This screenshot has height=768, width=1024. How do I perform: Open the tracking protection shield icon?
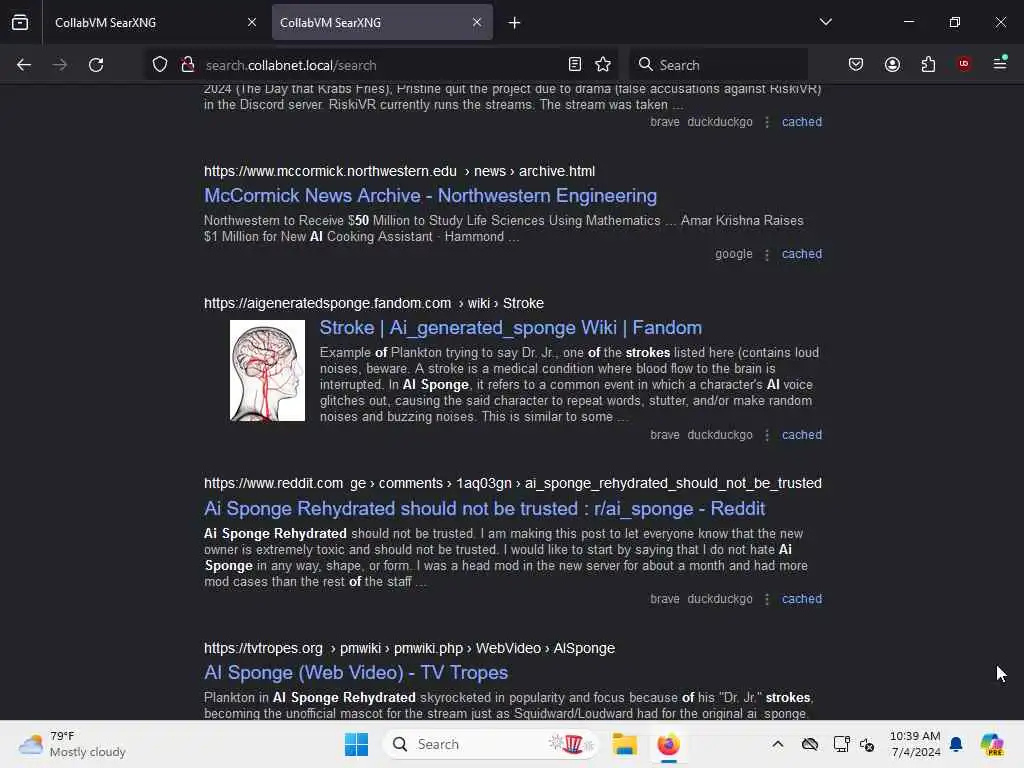coord(160,65)
